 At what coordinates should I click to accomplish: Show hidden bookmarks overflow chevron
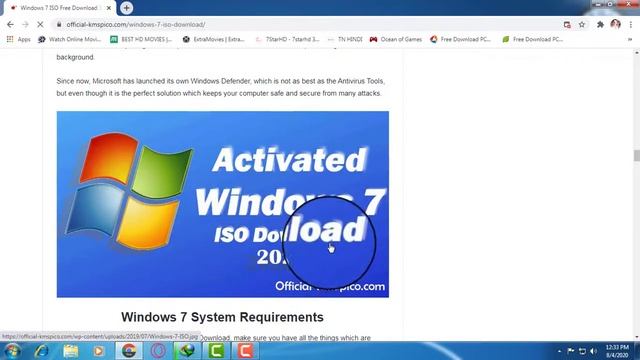[630, 40]
